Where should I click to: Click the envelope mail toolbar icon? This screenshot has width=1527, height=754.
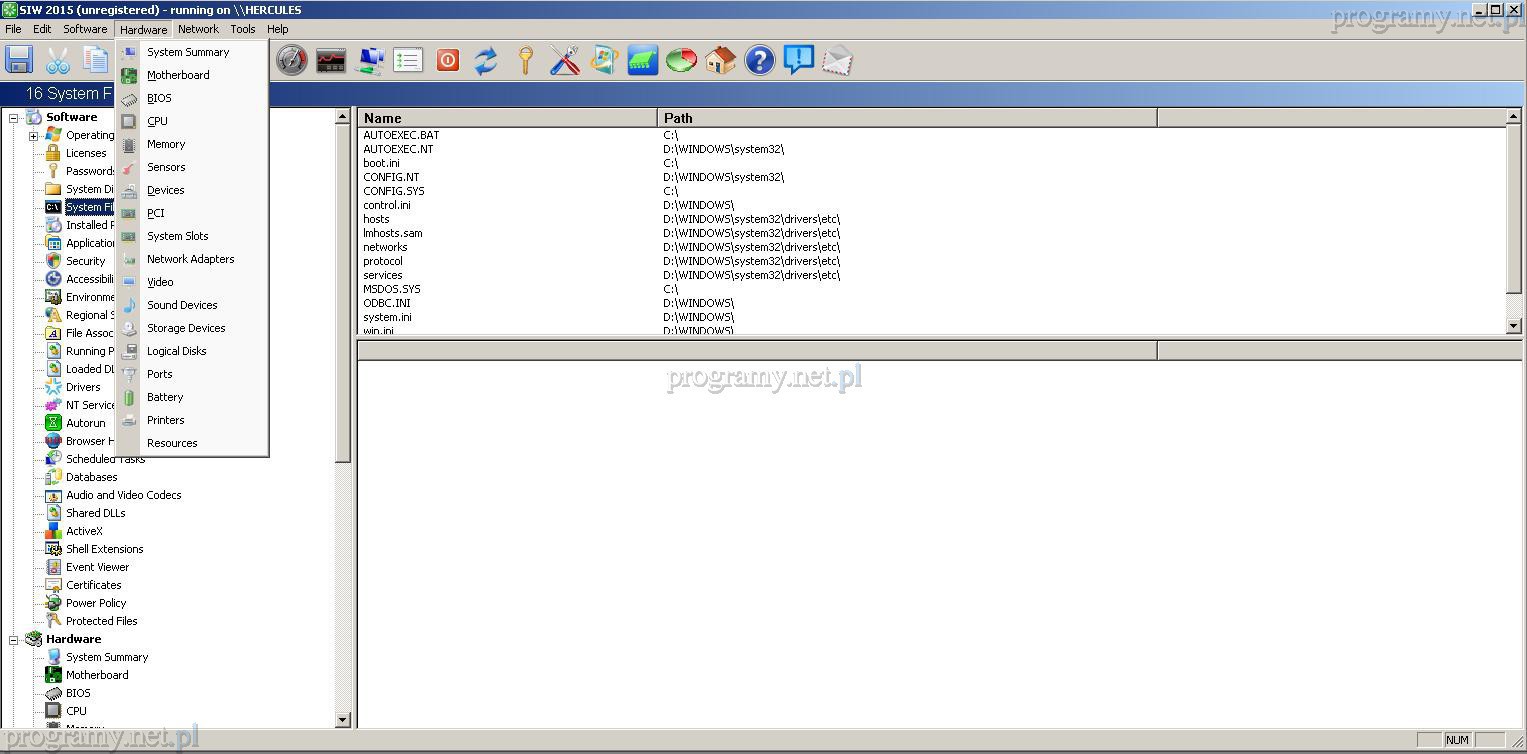[x=837, y=60]
